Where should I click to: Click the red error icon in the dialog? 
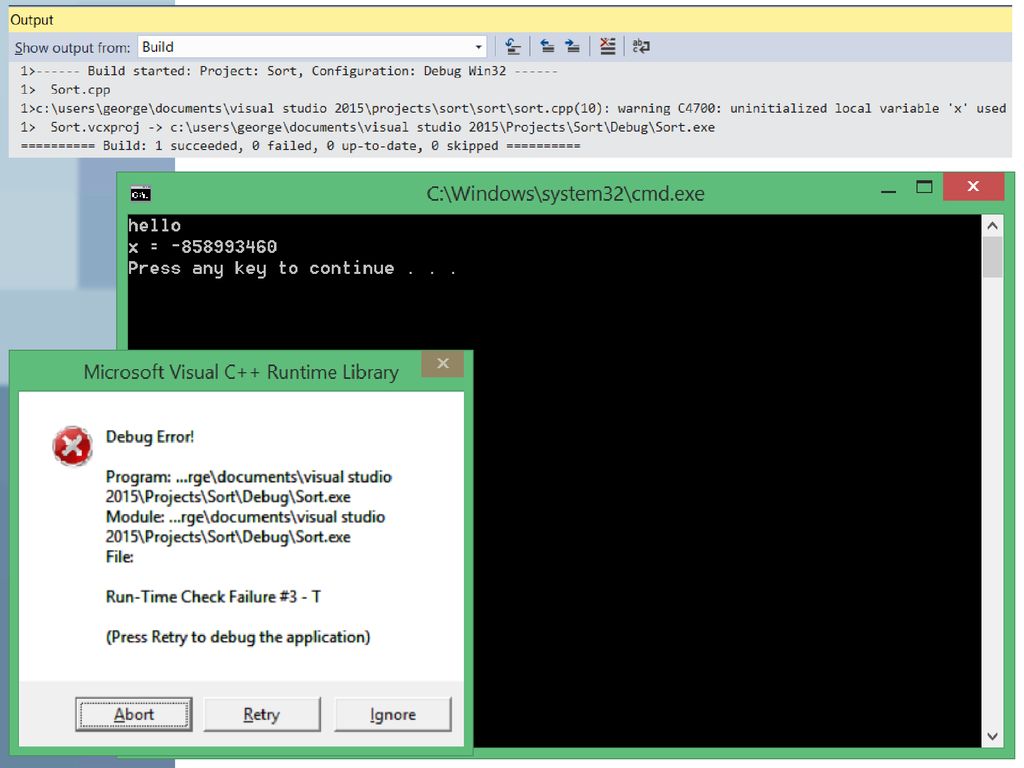coord(72,447)
